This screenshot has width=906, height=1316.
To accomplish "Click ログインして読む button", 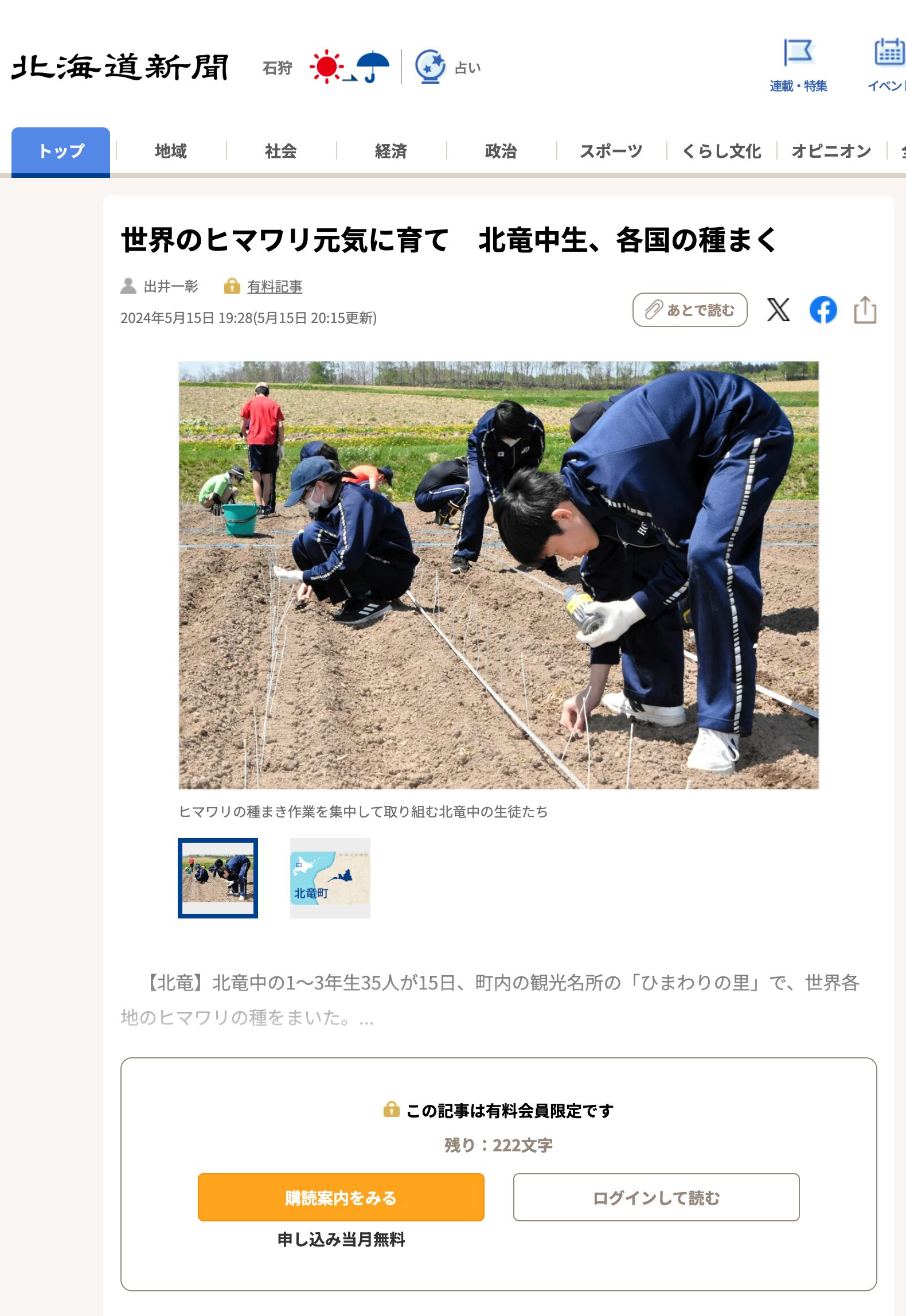I will pyautogui.click(x=656, y=1197).
